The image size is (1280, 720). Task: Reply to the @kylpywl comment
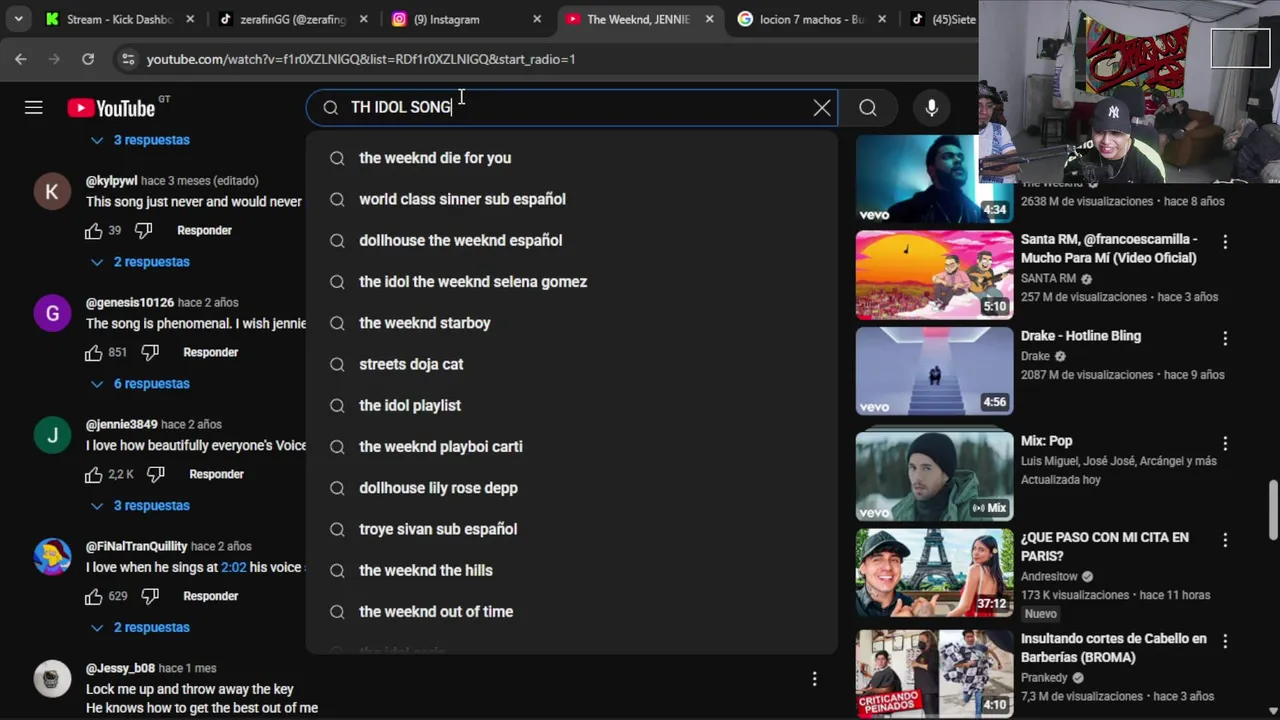coord(204,230)
